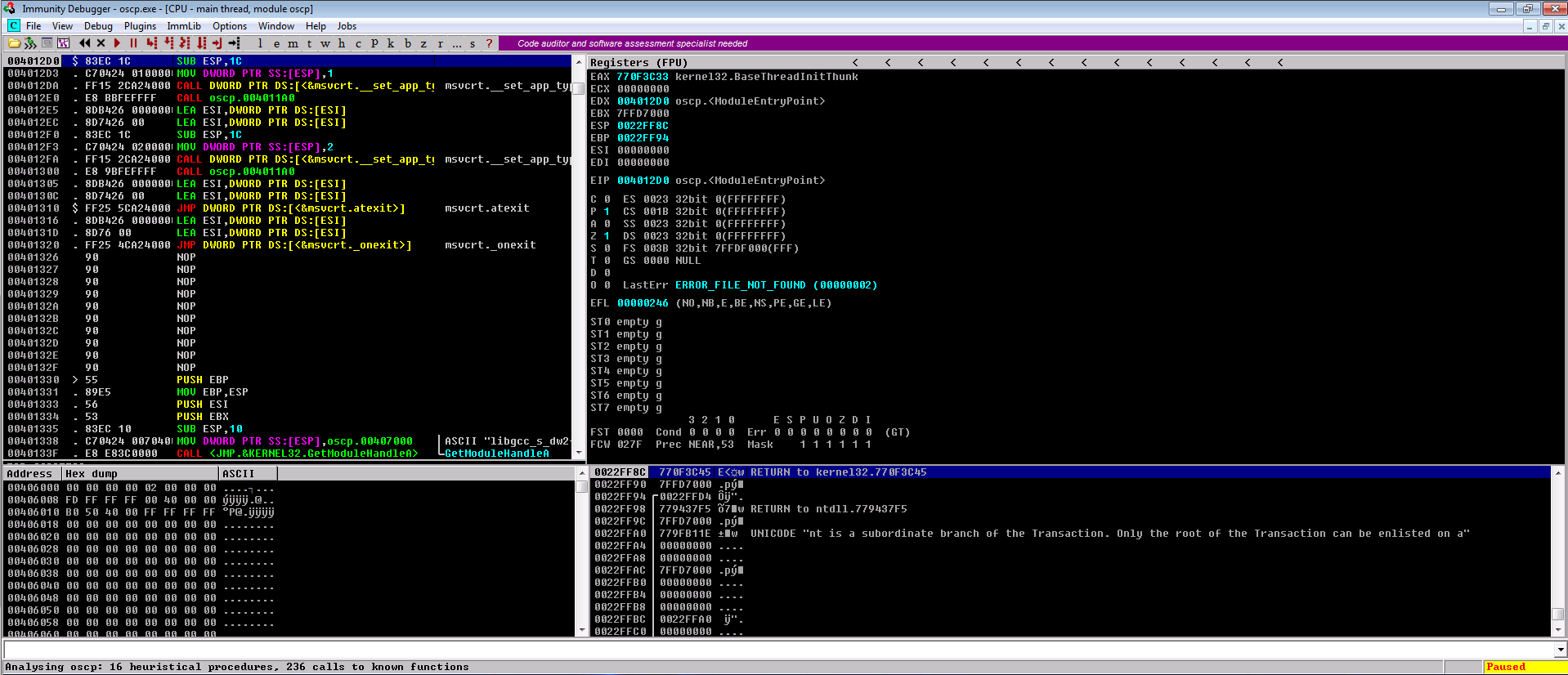Click stack pane scroll up arrow
The image size is (1568, 675).
(x=1558, y=473)
